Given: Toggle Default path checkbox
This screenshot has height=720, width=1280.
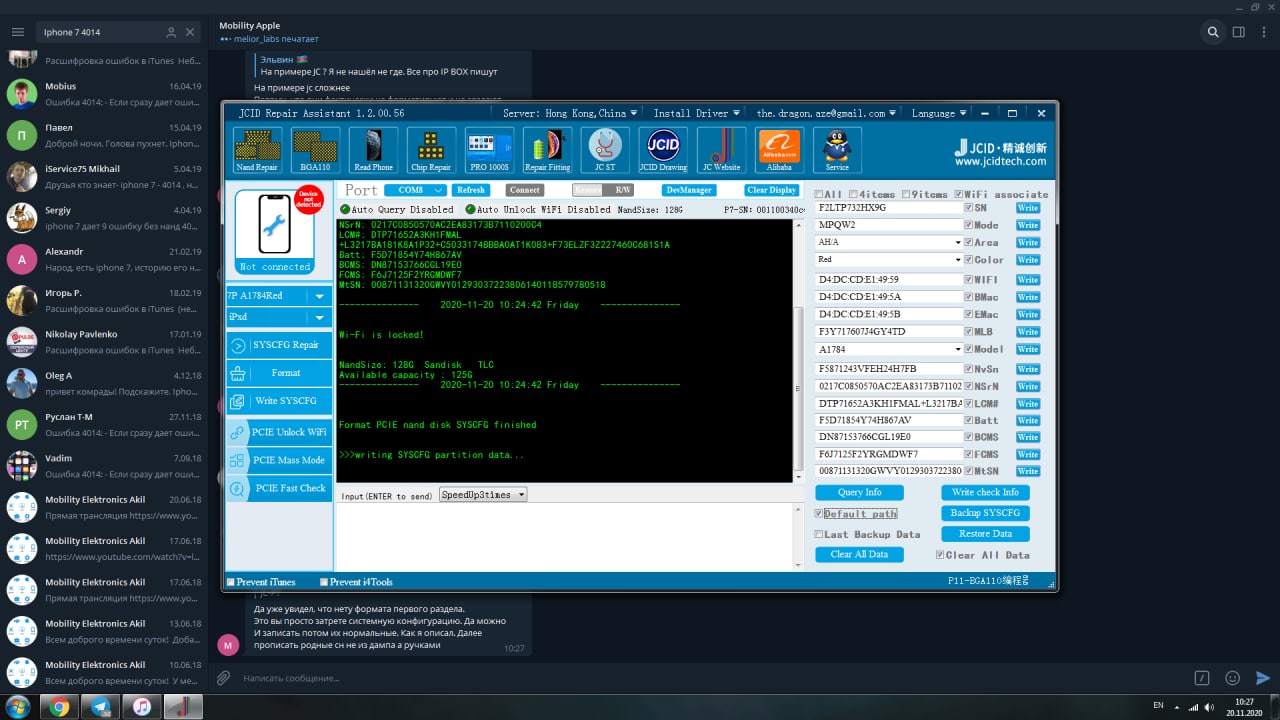Looking at the screenshot, I should pyautogui.click(x=819, y=514).
